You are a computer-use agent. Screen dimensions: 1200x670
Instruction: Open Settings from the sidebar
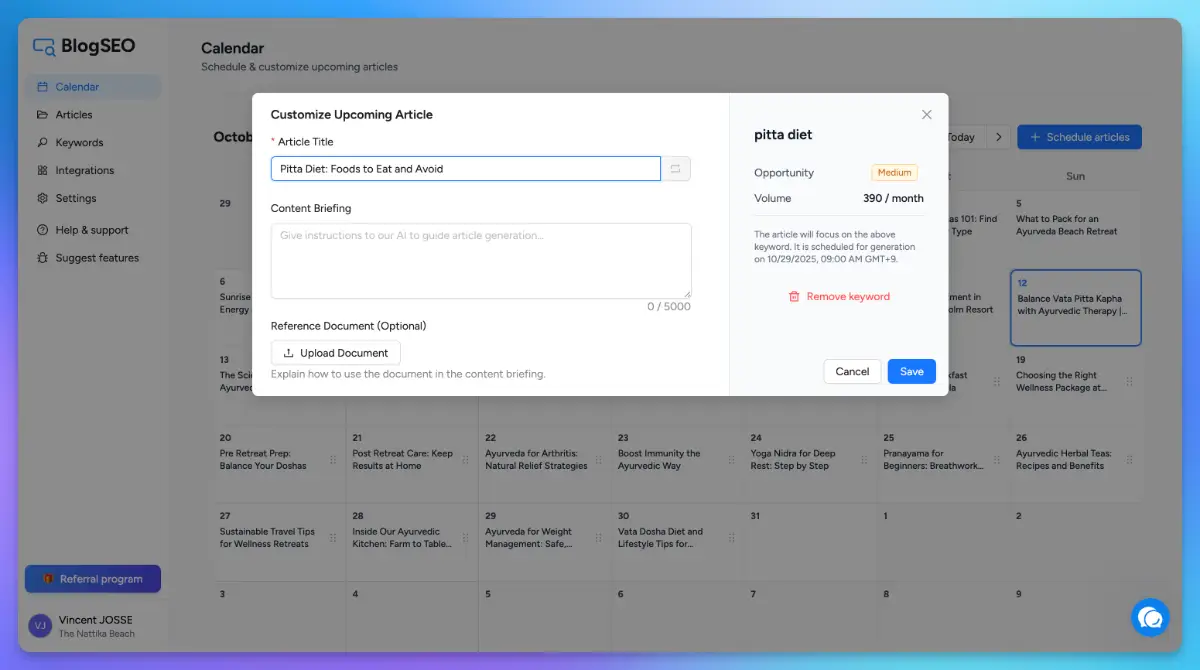click(x=76, y=198)
